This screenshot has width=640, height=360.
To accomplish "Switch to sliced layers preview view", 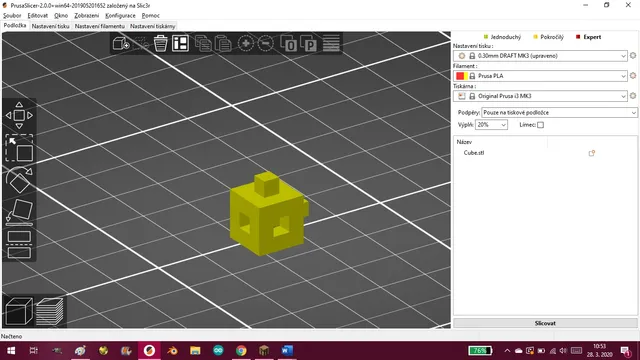I will [50, 311].
